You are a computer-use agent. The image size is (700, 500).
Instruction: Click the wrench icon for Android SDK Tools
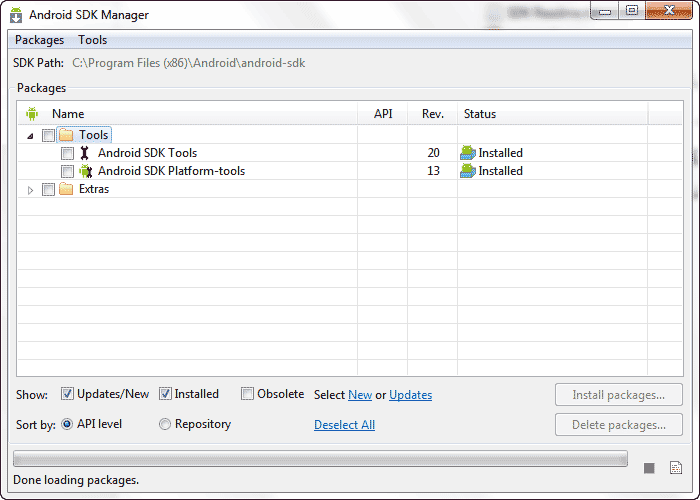pyautogui.click(x=84, y=153)
